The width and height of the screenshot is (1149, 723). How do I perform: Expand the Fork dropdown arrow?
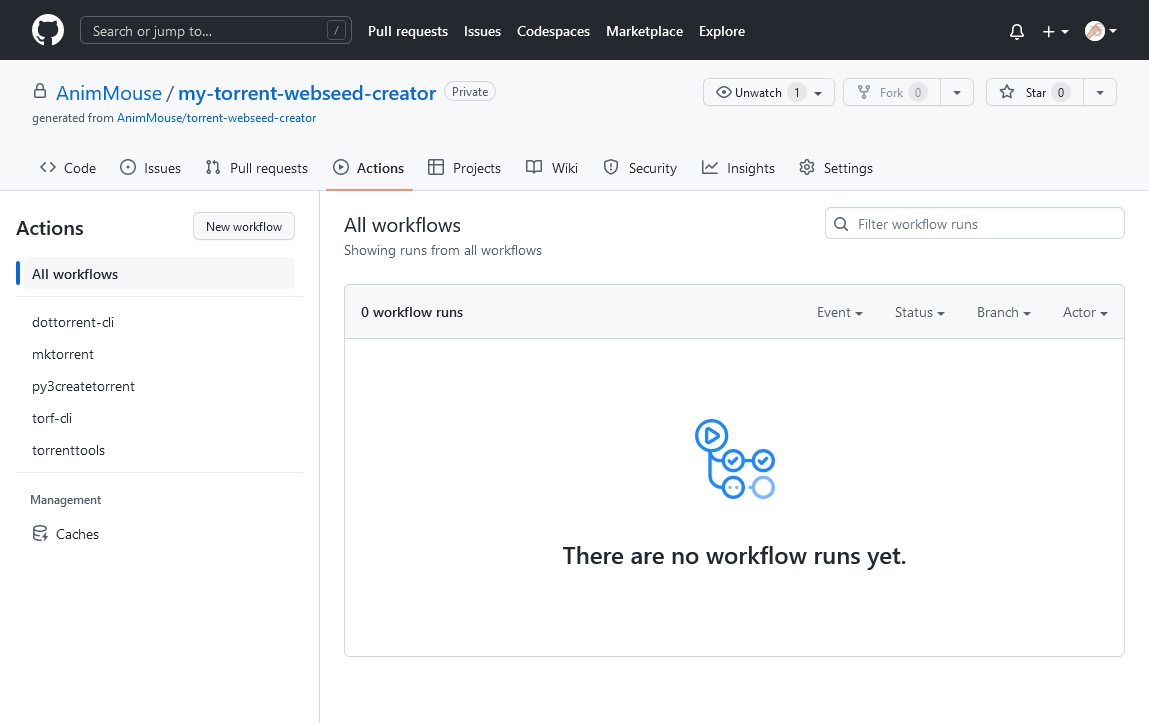tap(957, 92)
